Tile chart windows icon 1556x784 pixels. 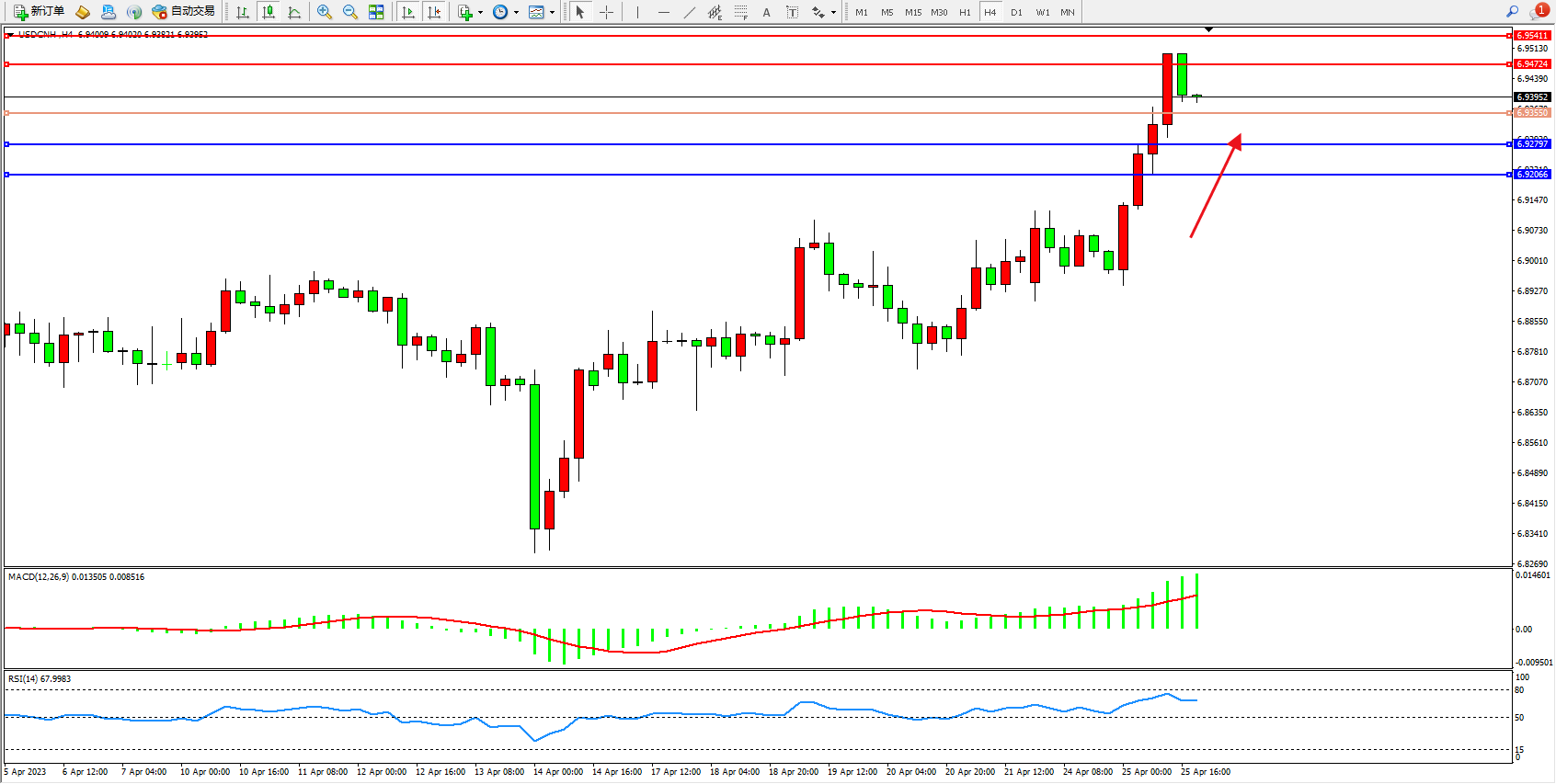pos(376,12)
